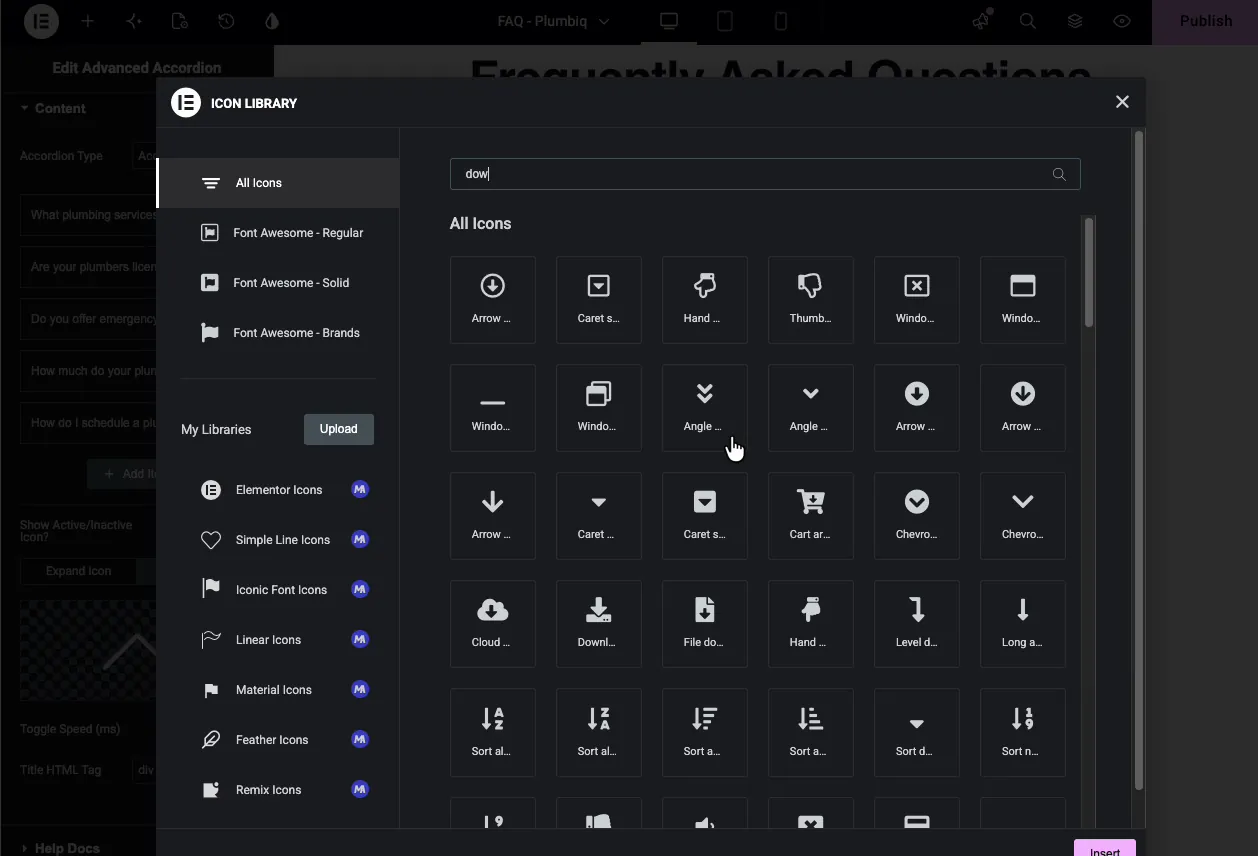This screenshot has height=856, width=1258.
Task: Click the icon grid scrollbar thumb
Action: (x=1089, y=272)
